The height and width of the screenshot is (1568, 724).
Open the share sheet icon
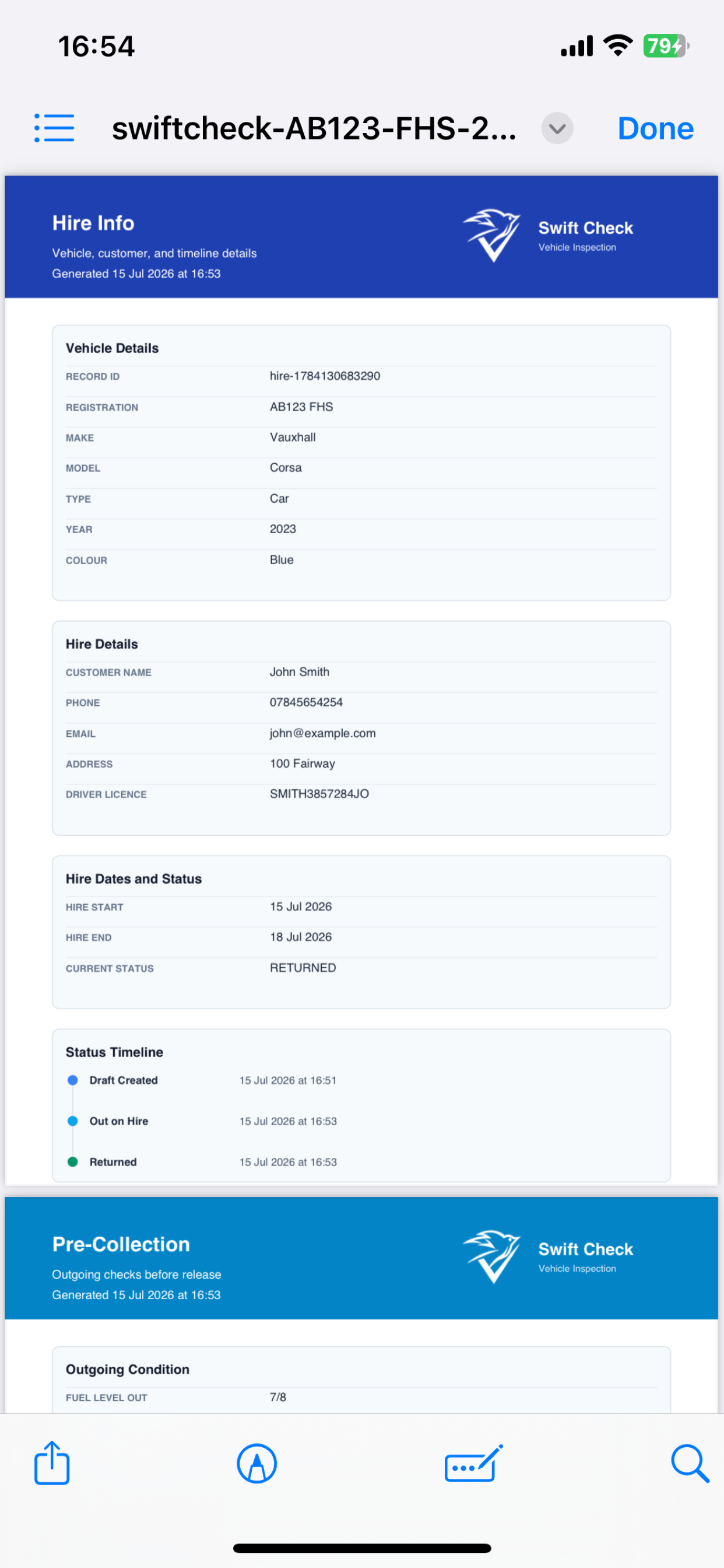pyautogui.click(x=52, y=1462)
